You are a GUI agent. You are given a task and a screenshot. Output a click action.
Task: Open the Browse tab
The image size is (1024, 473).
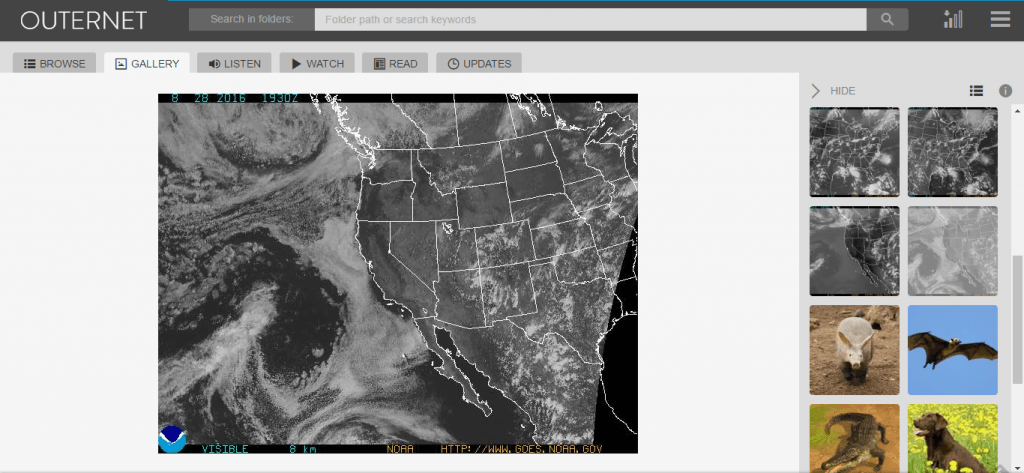(55, 63)
